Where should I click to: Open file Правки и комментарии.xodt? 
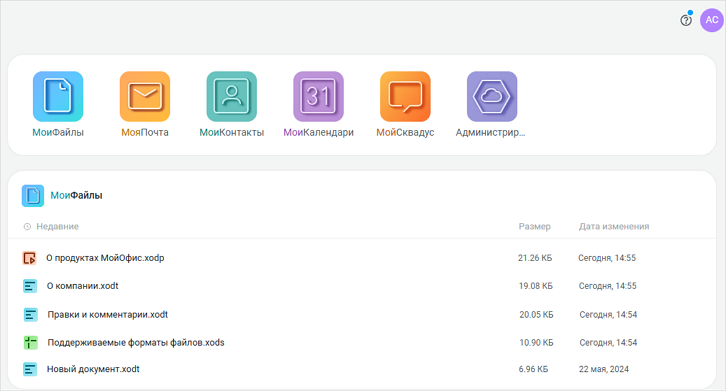107,315
